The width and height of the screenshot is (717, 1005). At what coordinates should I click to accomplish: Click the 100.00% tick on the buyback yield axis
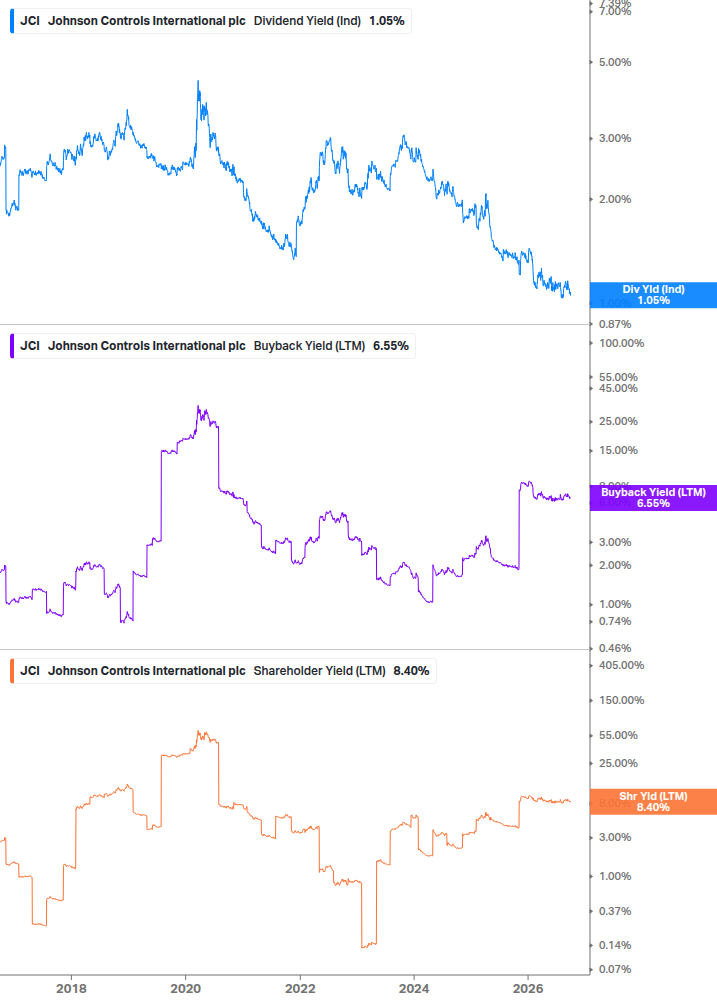point(622,344)
